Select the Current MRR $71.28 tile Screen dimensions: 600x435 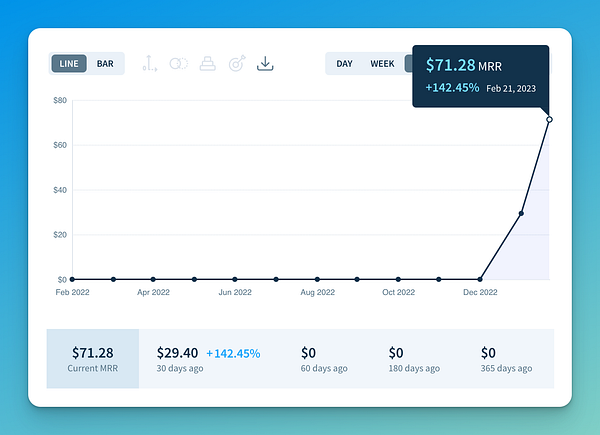coord(93,358)
